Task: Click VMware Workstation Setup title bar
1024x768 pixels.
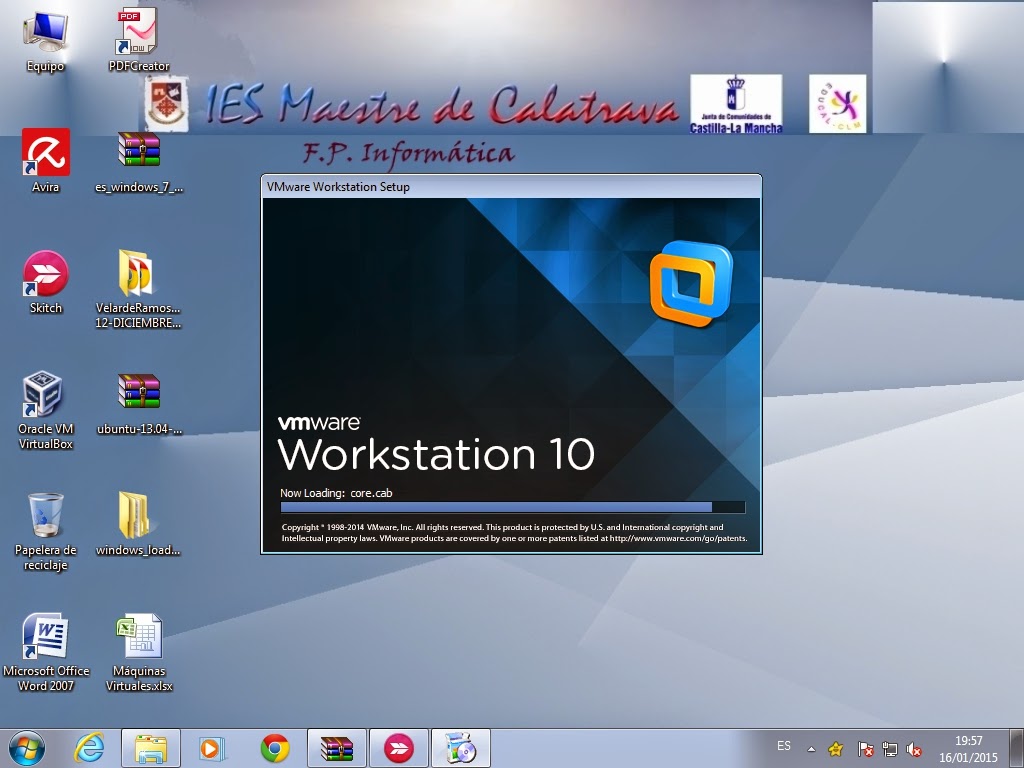Action: 511,187
